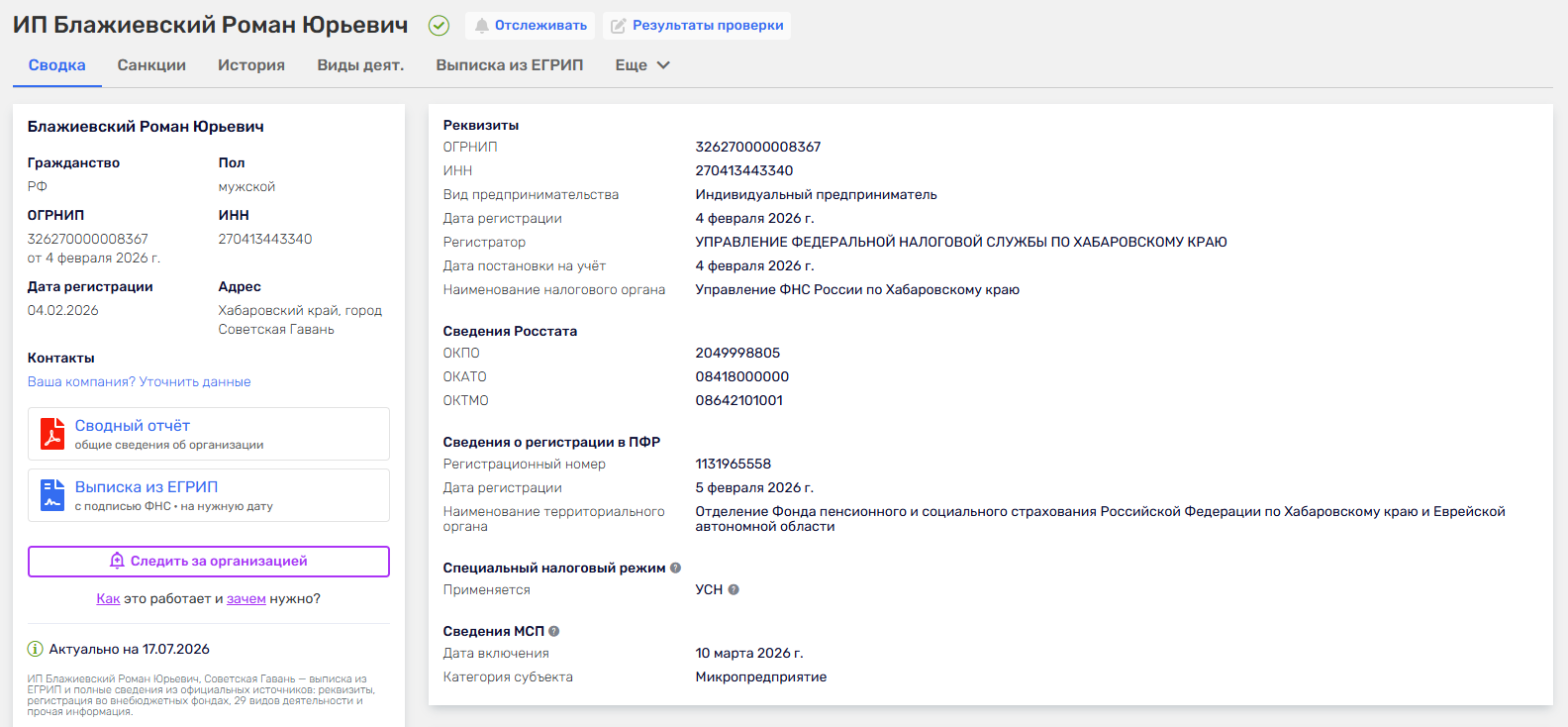Click the Отслеживать button

(x=530, y=26)
